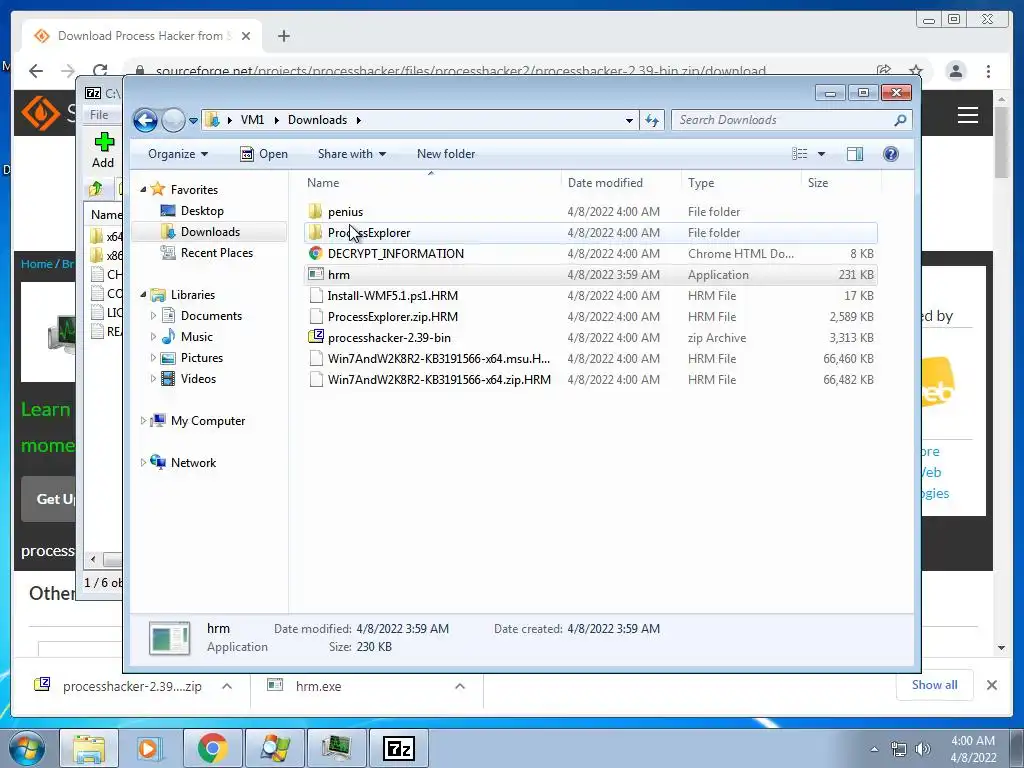Screen dimensions: 1024x768
Task: Select the Music library
Action: click(x=197, y=337)
